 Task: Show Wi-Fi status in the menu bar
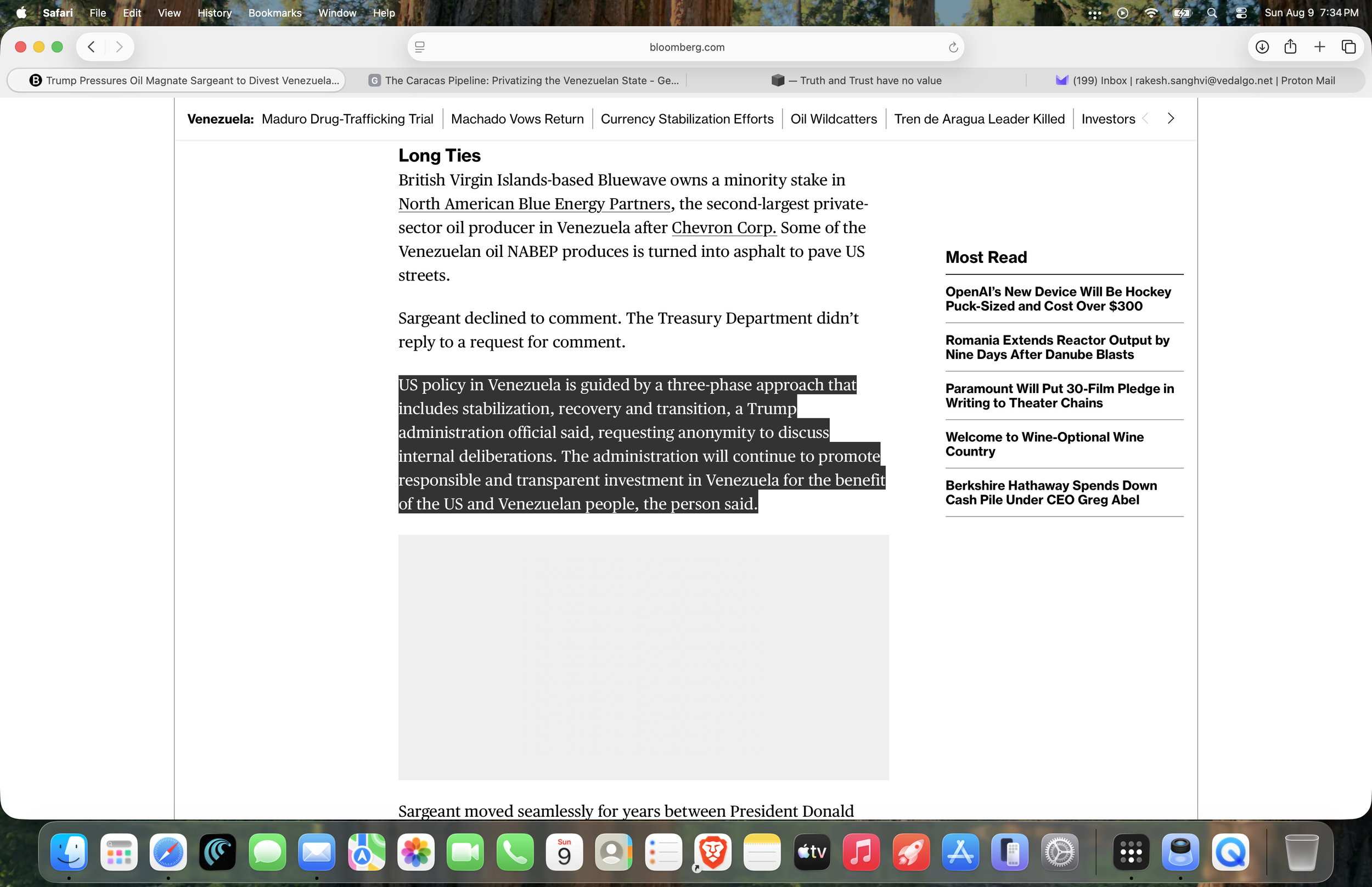tap(1151, 13)
